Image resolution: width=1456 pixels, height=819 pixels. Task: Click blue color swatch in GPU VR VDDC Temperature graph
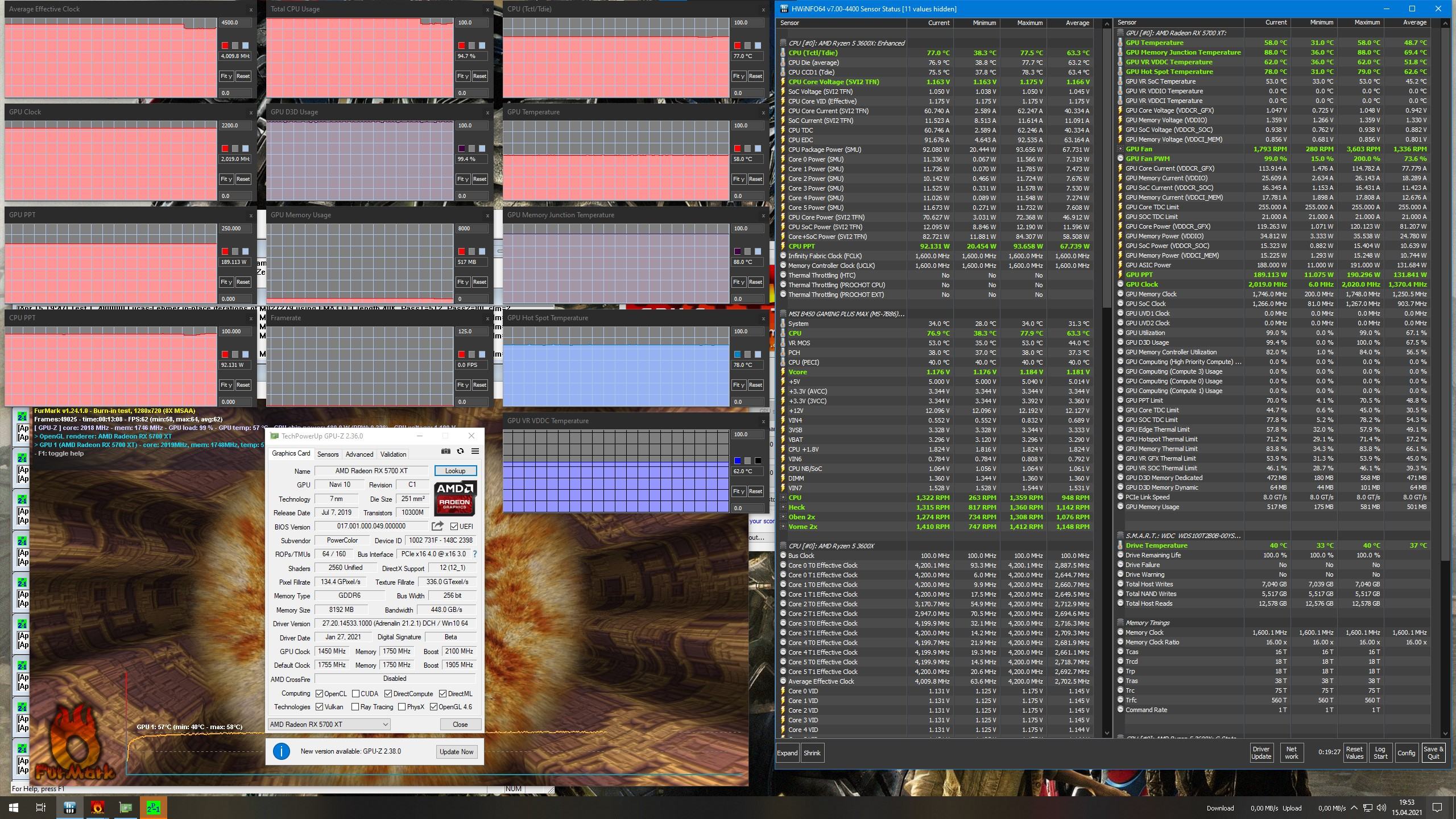tap(737, 461)
